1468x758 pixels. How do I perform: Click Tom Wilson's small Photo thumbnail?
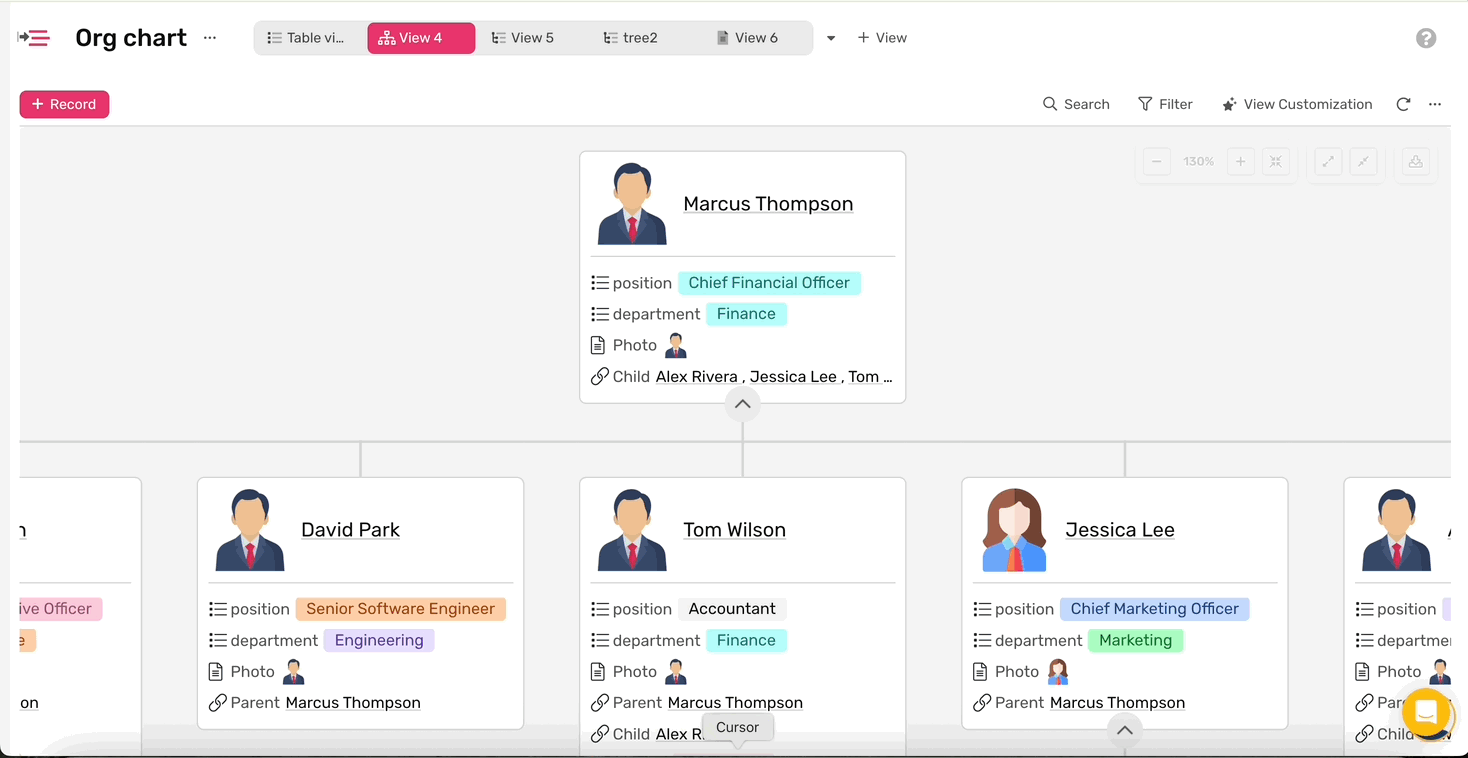676,671
